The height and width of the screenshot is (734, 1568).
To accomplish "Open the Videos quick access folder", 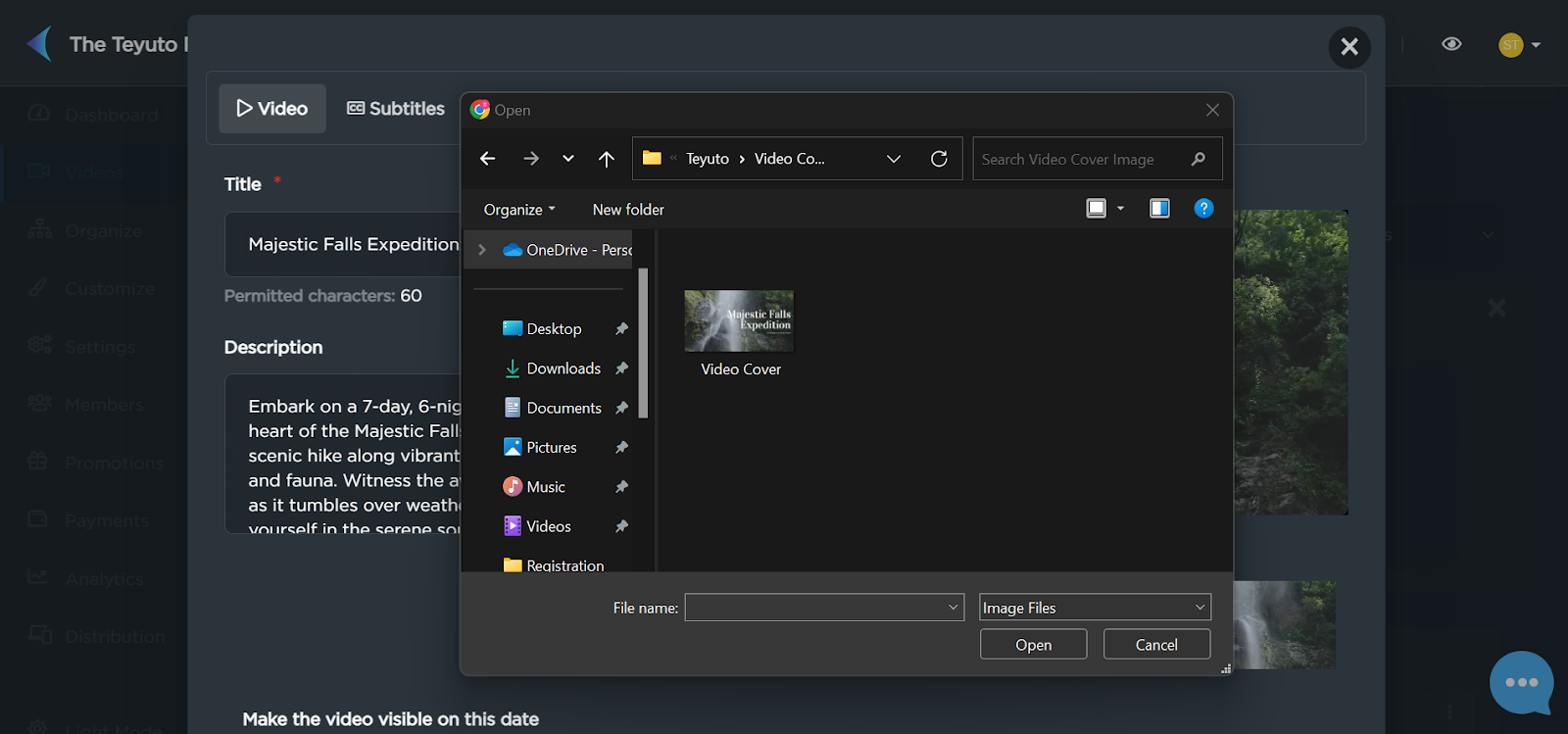I will click(537, 526).
